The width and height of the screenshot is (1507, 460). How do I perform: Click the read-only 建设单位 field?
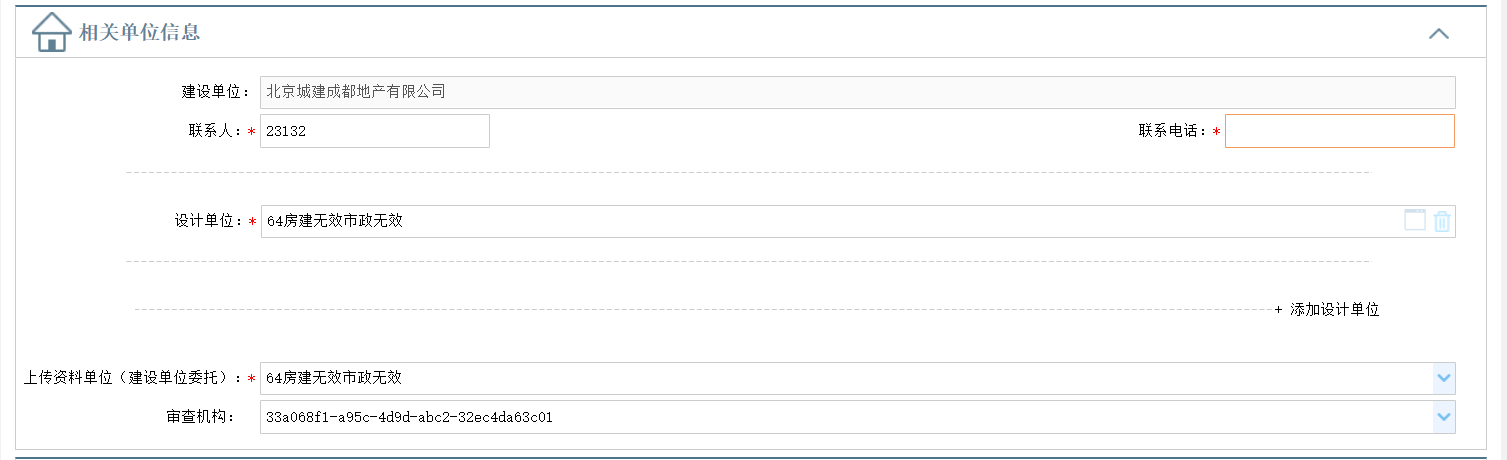coord(857,92)
